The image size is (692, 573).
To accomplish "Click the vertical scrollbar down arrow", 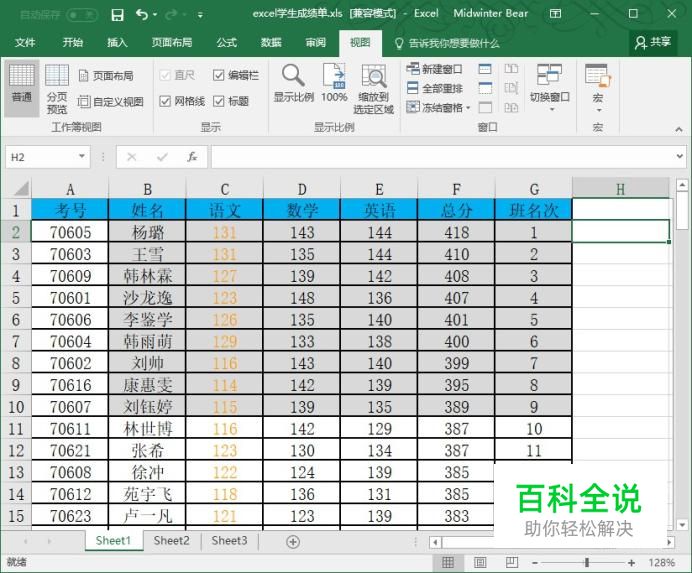I will 682,524.
